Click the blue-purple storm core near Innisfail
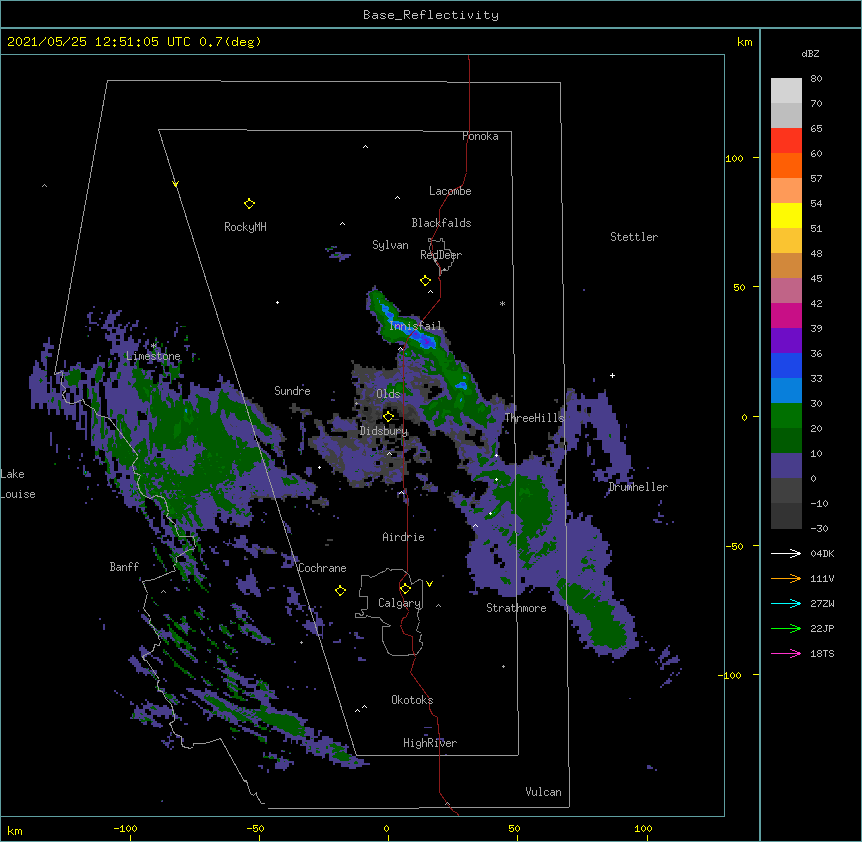This screenshot has width=862, height=842. click(426, 342)
